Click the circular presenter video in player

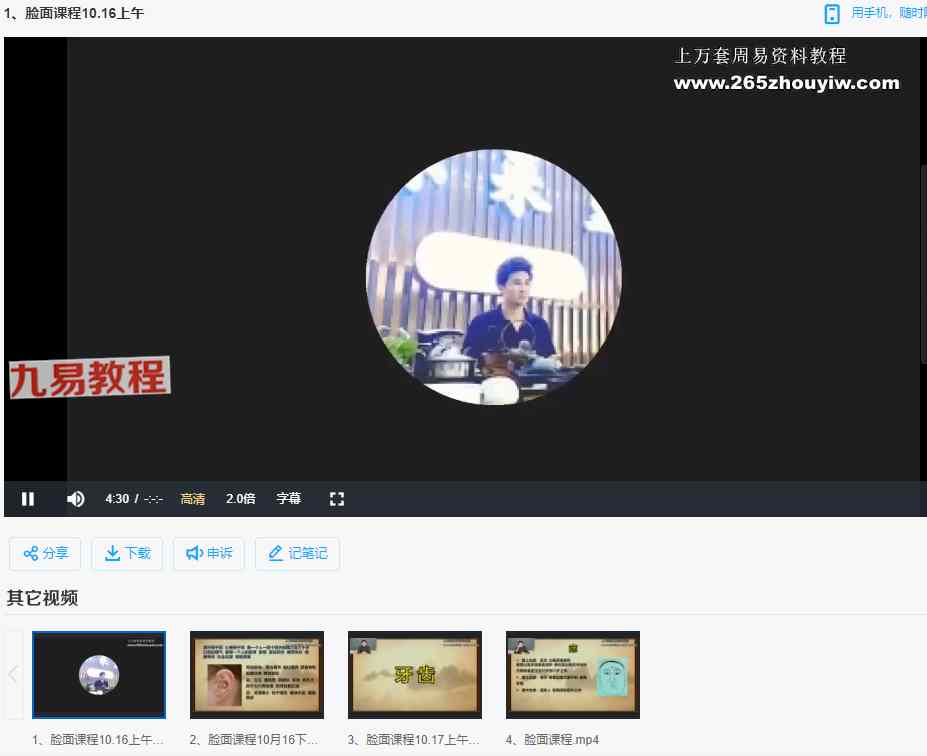(494, 277)
